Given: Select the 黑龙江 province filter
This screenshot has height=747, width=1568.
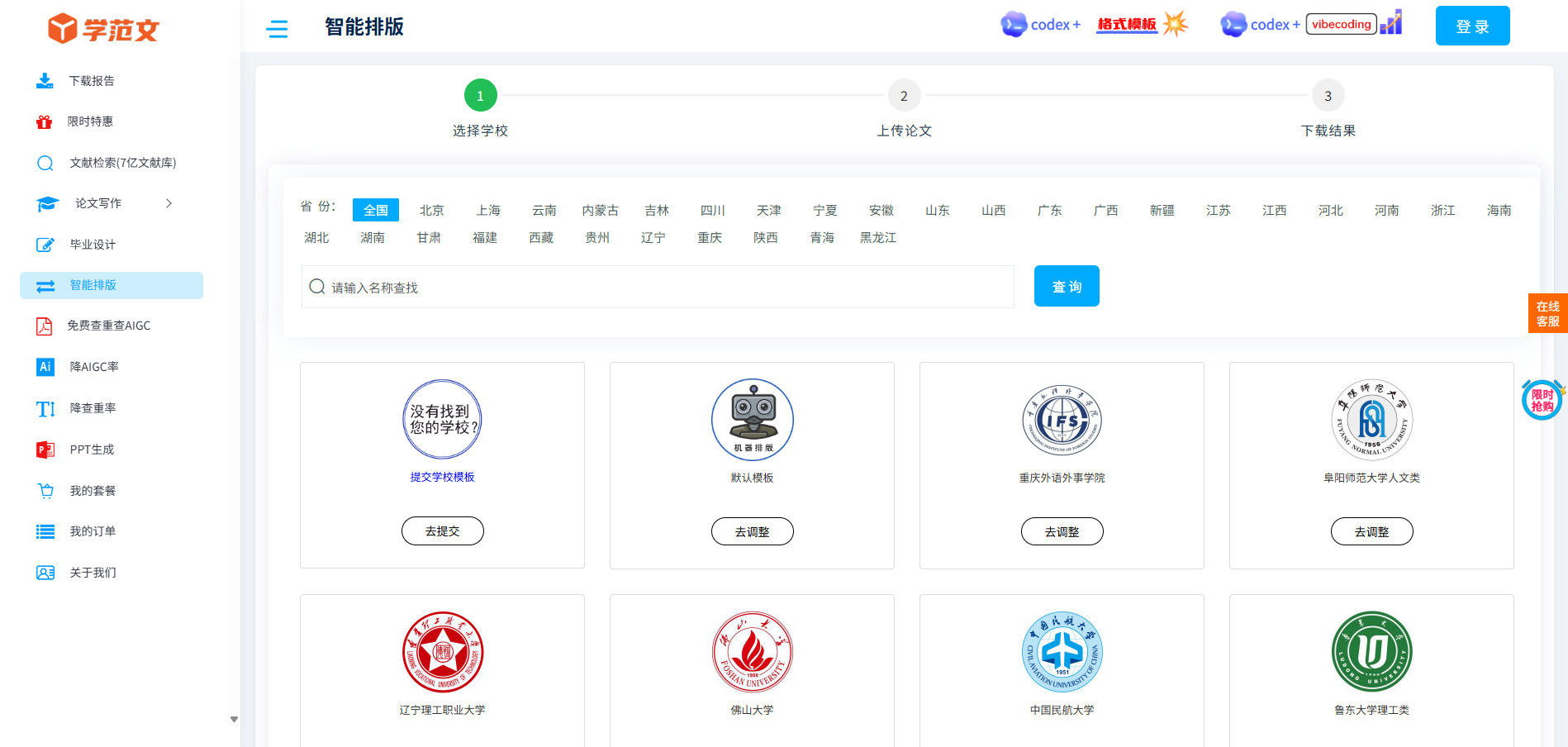Looking at the screenshot, I should point(878,237).
